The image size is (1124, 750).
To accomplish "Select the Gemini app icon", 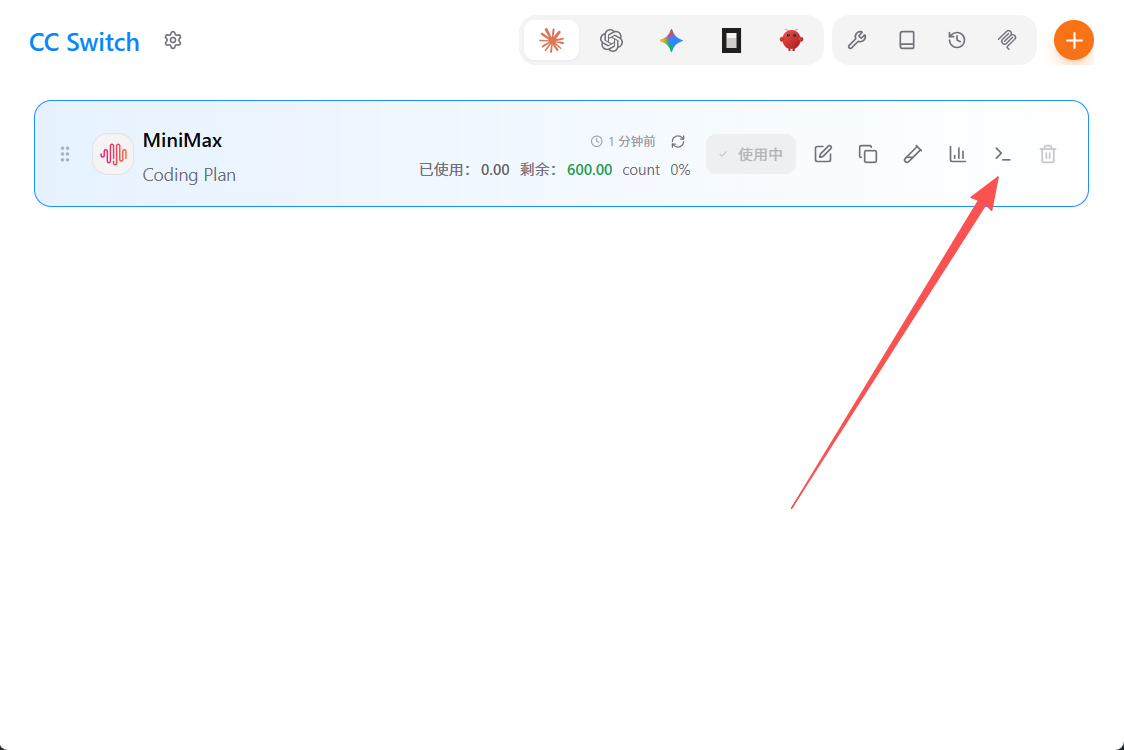I will (x=671, y=40).
